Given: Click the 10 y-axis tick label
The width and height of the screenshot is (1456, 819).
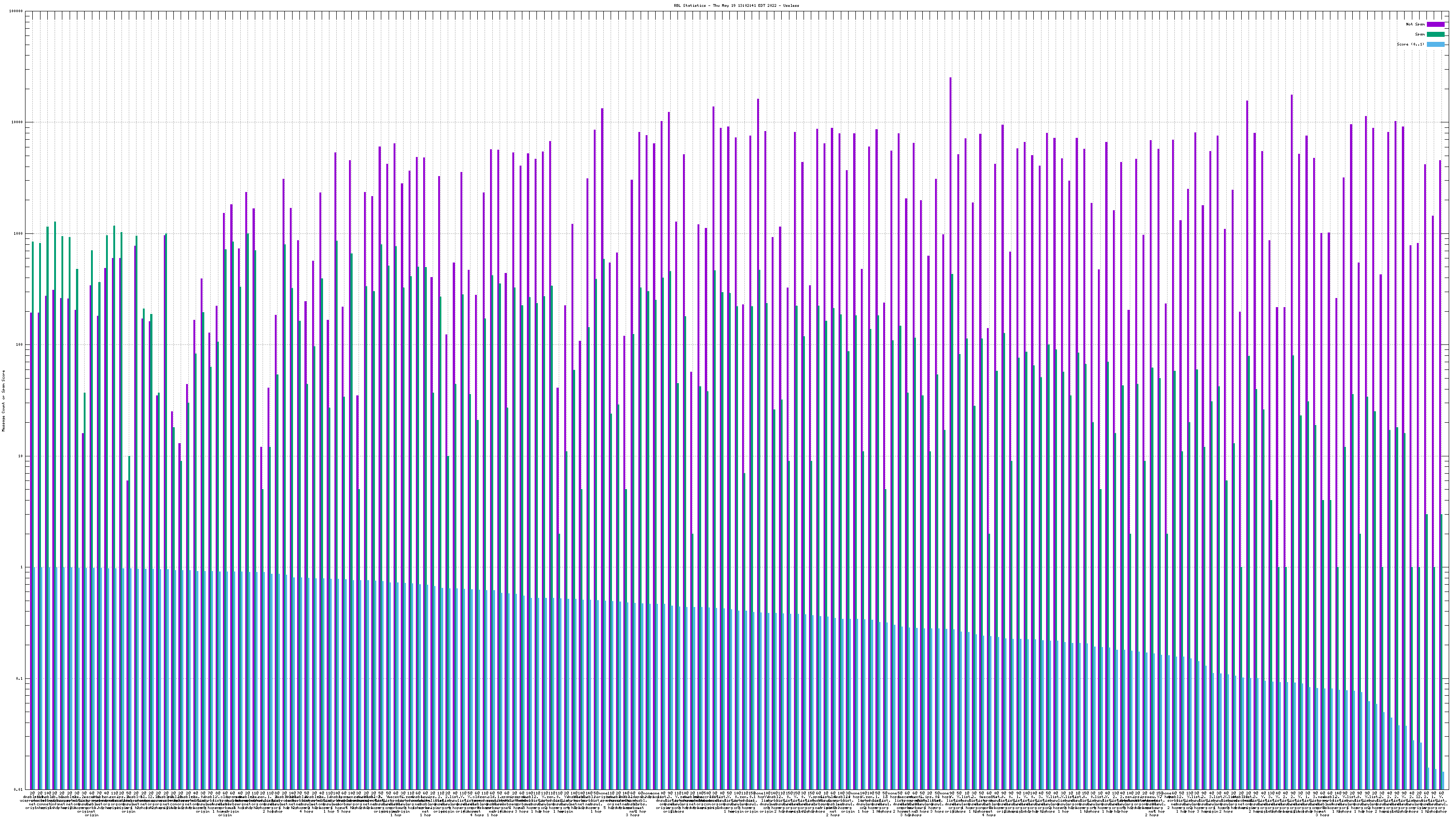Looking at the screenshot, I should [21, 456].
